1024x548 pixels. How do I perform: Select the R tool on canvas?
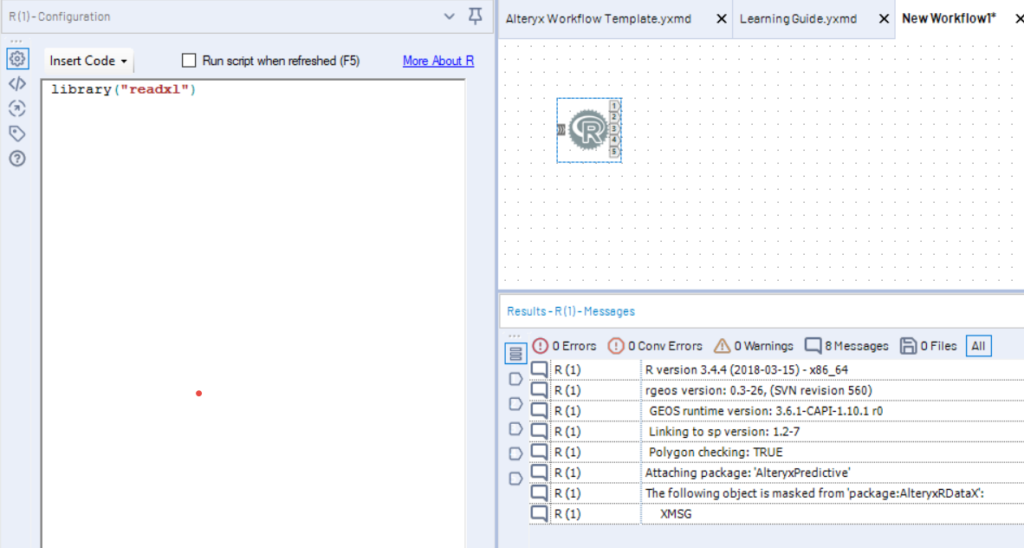(588, 130)
